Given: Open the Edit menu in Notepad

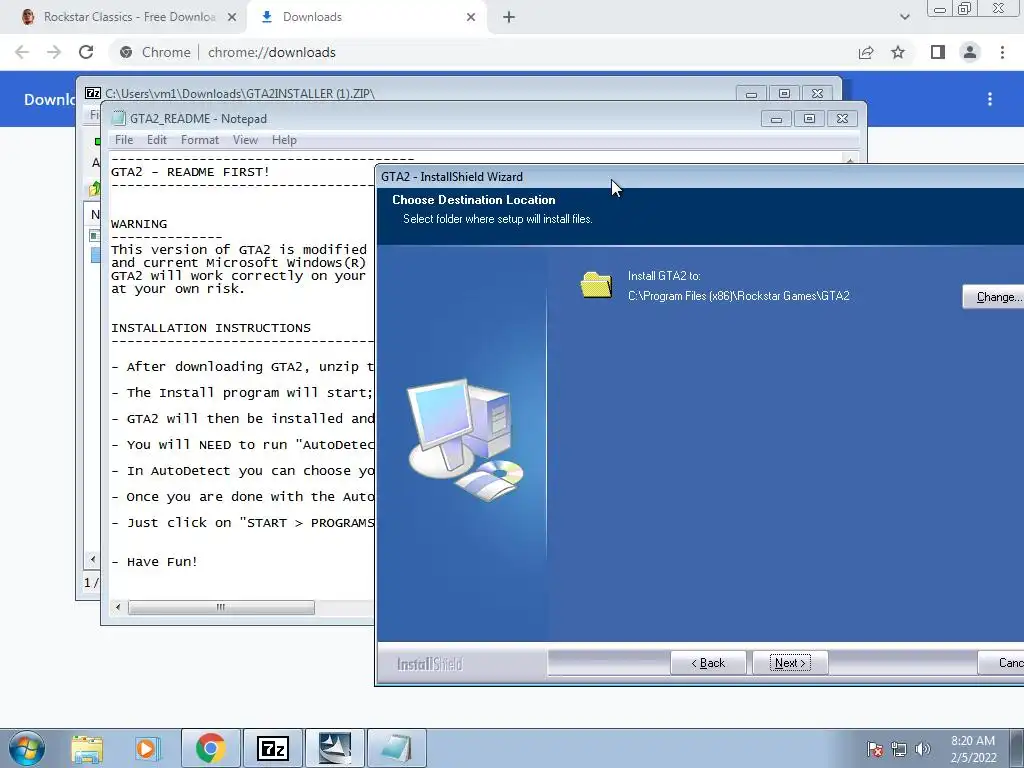Looking at the screenshot, I should pyautogui.click(x=157, y=140).
